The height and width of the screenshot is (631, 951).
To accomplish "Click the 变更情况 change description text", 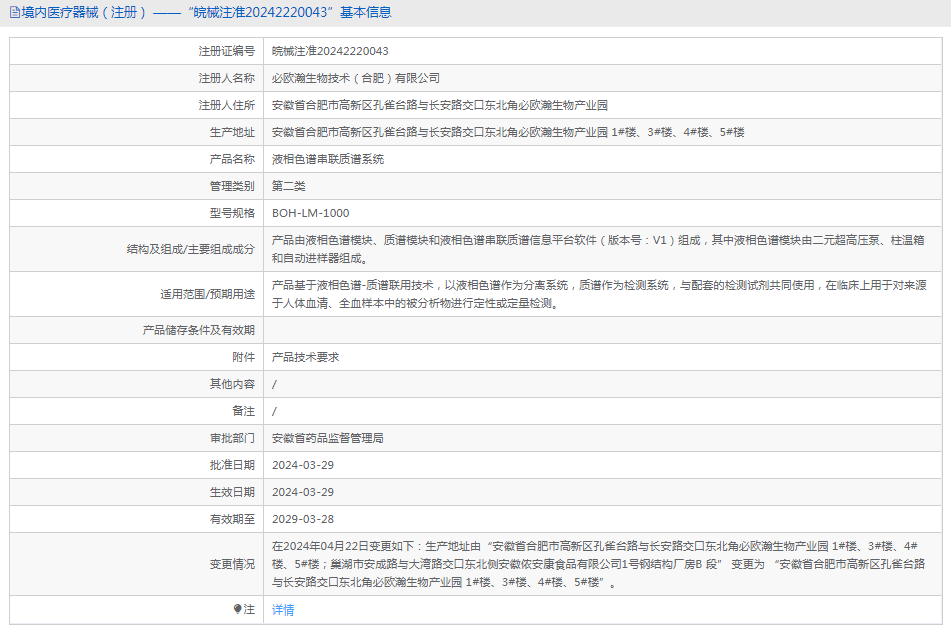I will 598,564.
